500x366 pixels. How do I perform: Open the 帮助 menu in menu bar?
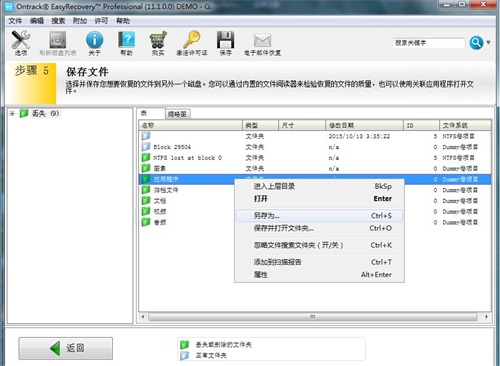click(123, 21)
